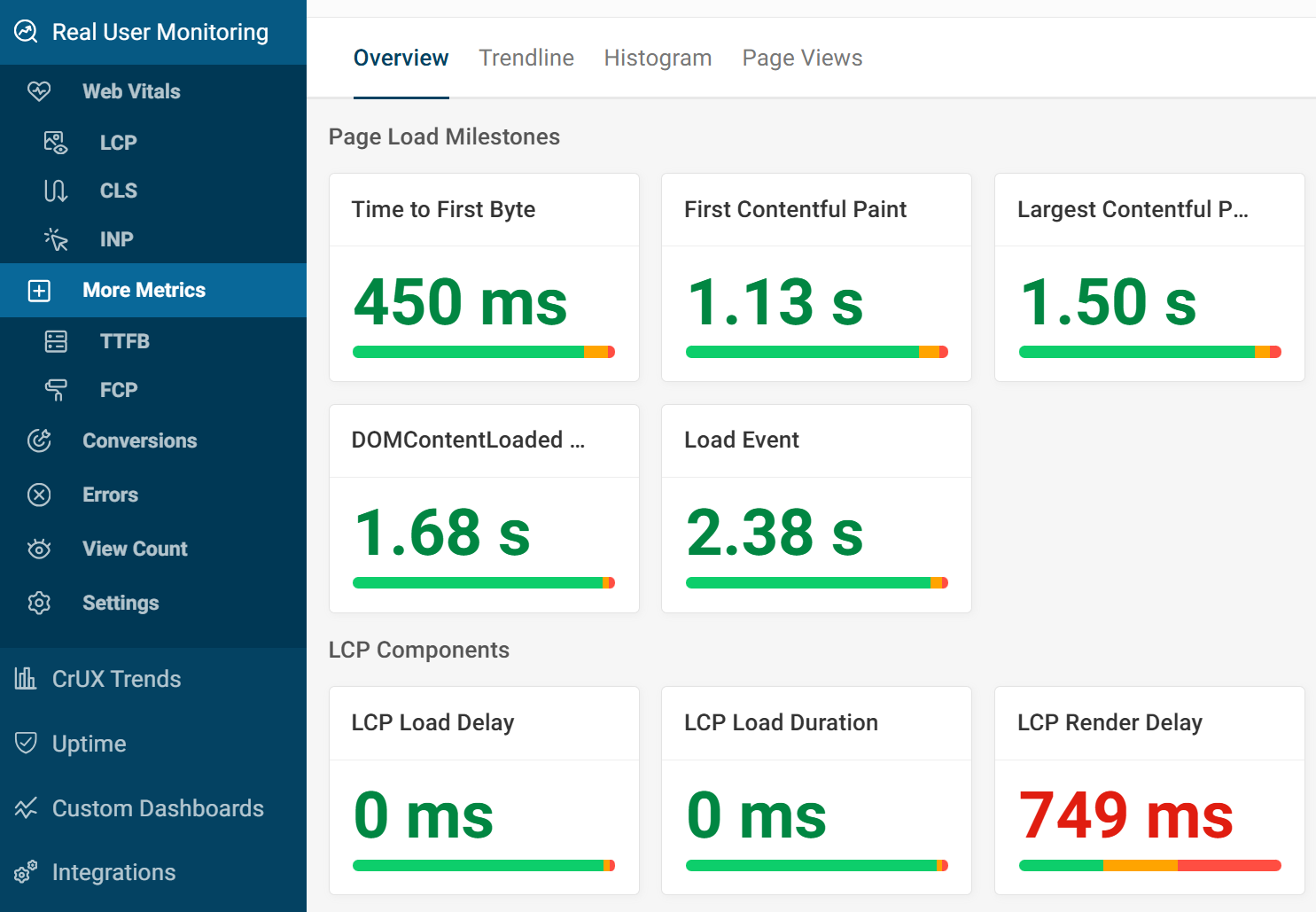Click the INP cursor icon
Image resolution: width=1316 pixels, height=912 pixels.
coord(56,239)
